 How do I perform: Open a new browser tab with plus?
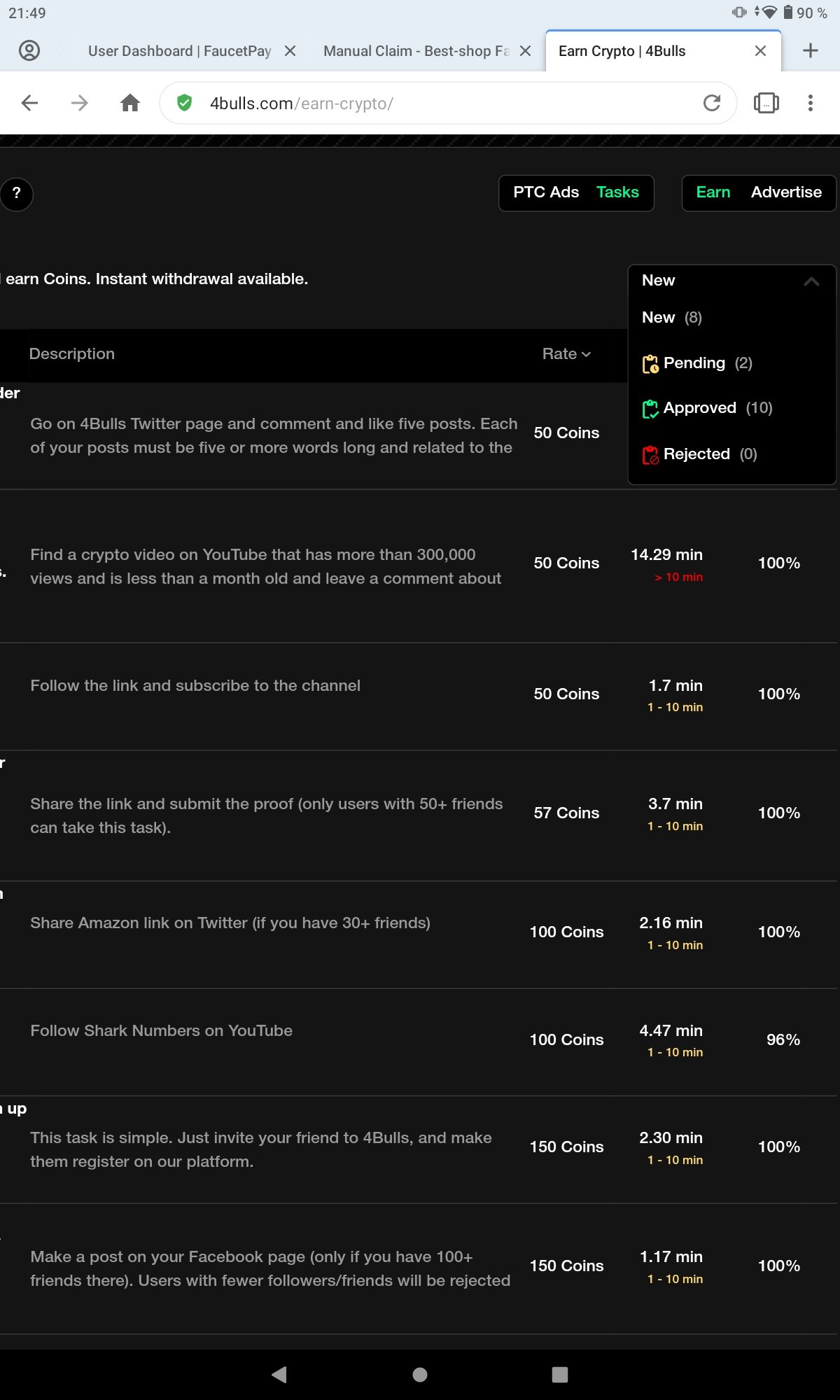click(811, 50)
